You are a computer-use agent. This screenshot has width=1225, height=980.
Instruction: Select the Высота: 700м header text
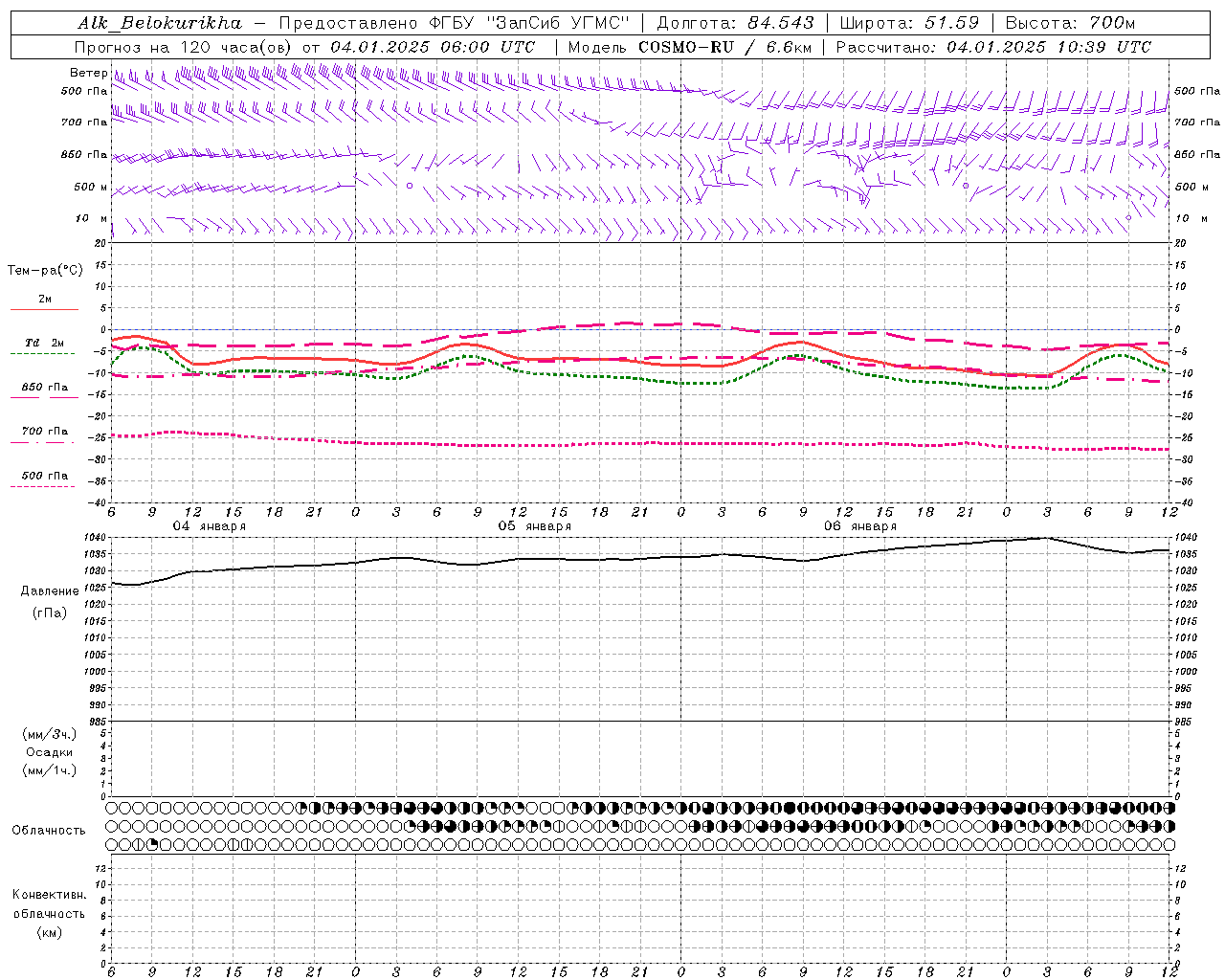1070,22
